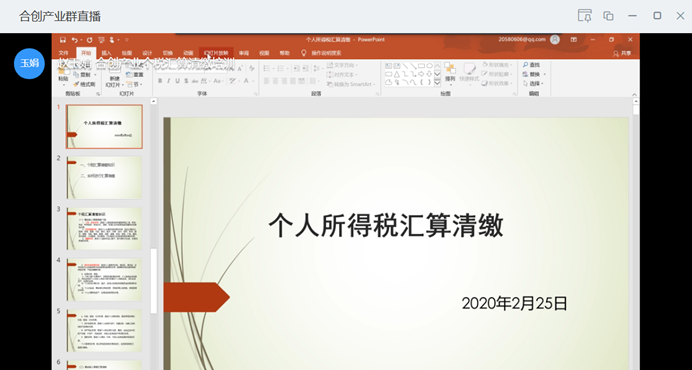The width and height of the screenshot is (692, 370).
Task: Toggle Bold (B) text formatting
Action: 160,81
